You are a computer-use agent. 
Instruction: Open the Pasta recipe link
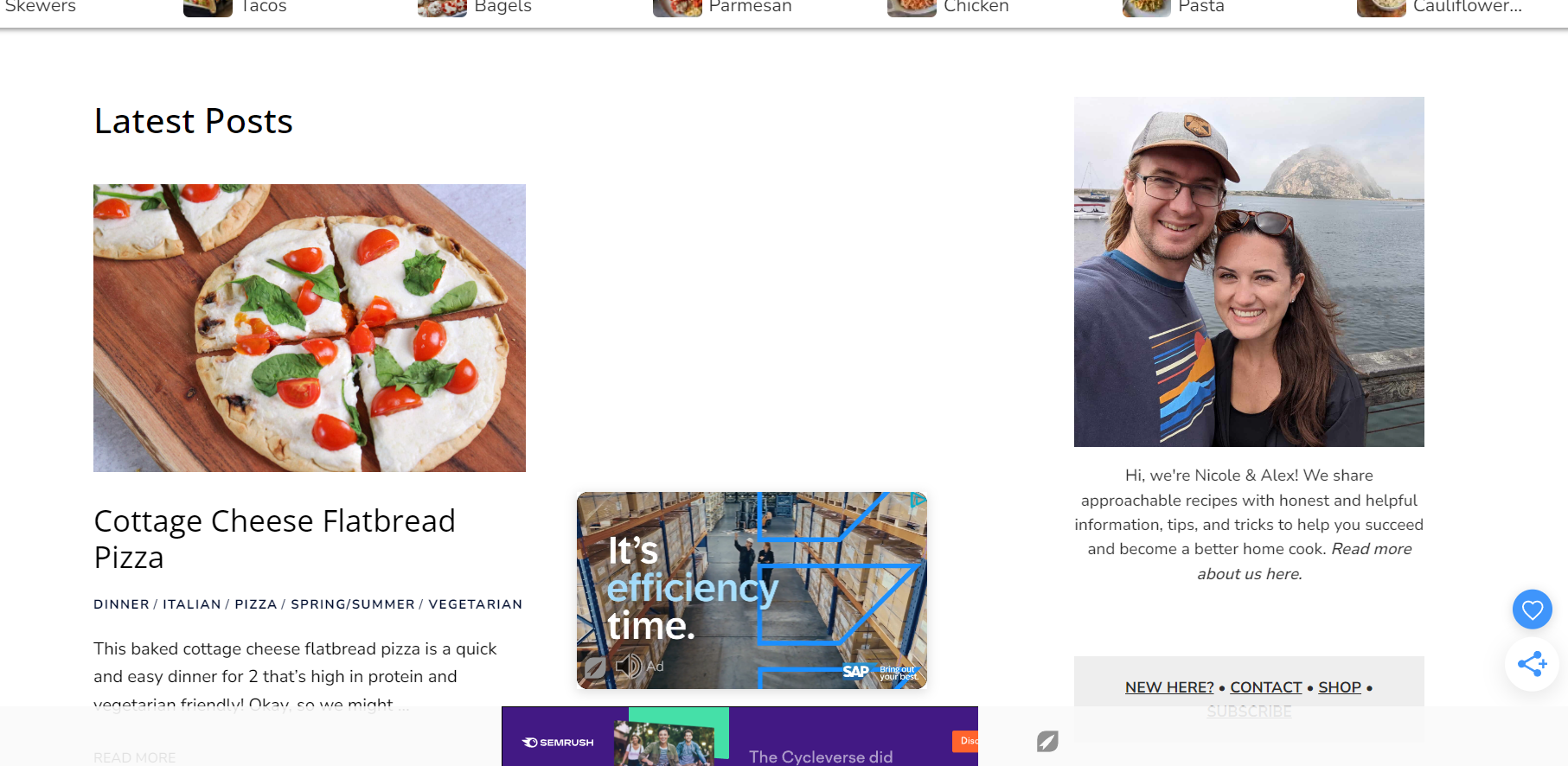[x=1201, y=7]
